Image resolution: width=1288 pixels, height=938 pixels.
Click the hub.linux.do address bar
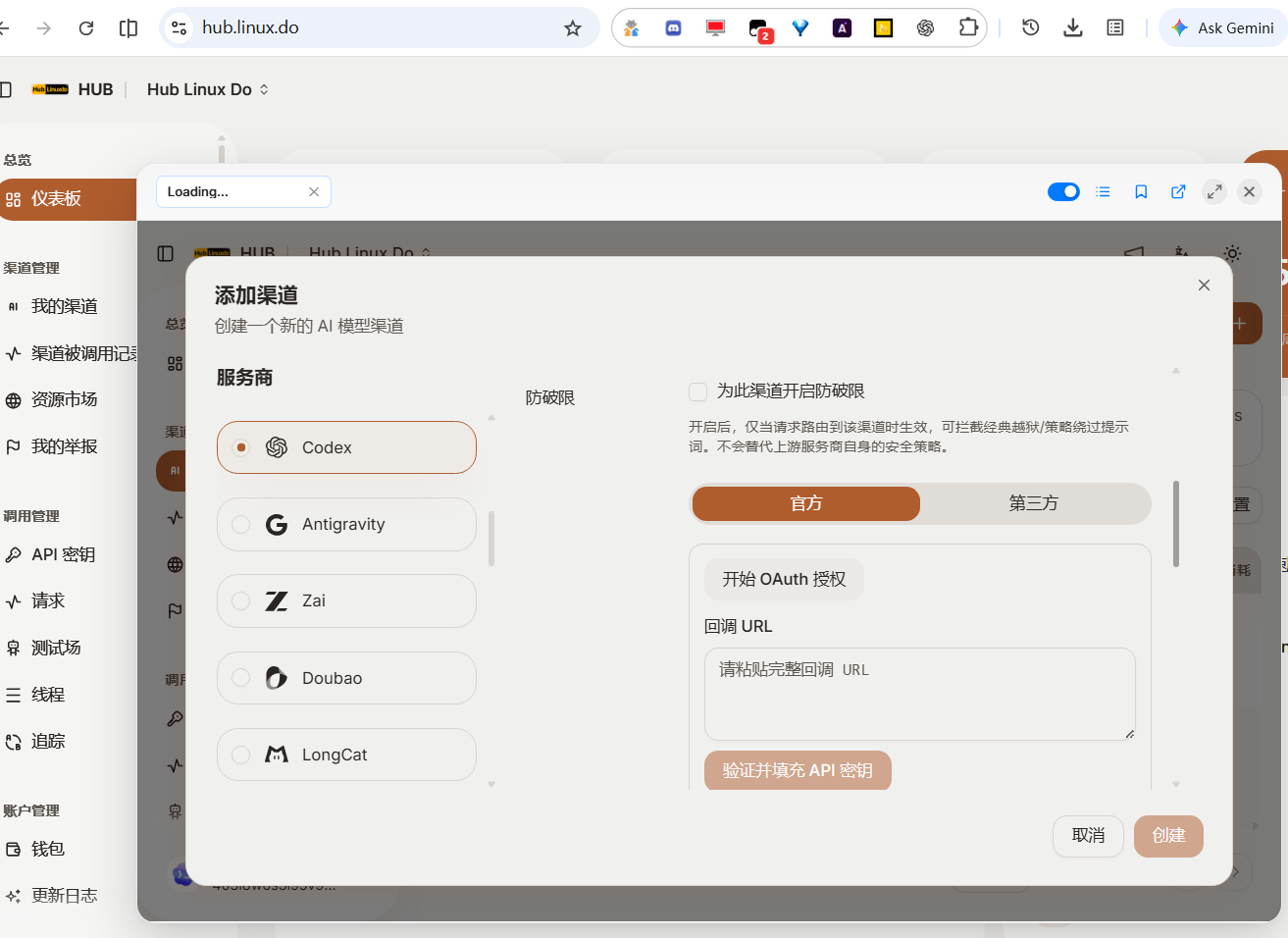[378, 27]
